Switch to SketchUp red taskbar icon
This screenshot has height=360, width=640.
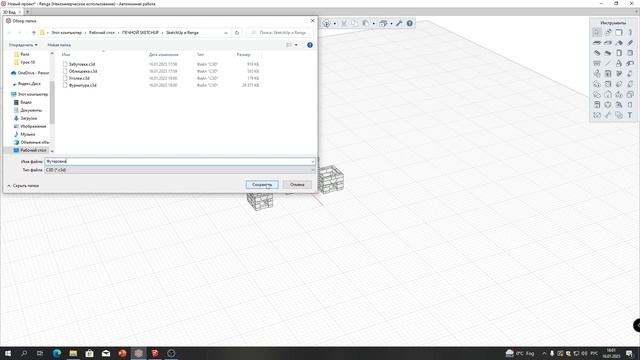point(155,353)
